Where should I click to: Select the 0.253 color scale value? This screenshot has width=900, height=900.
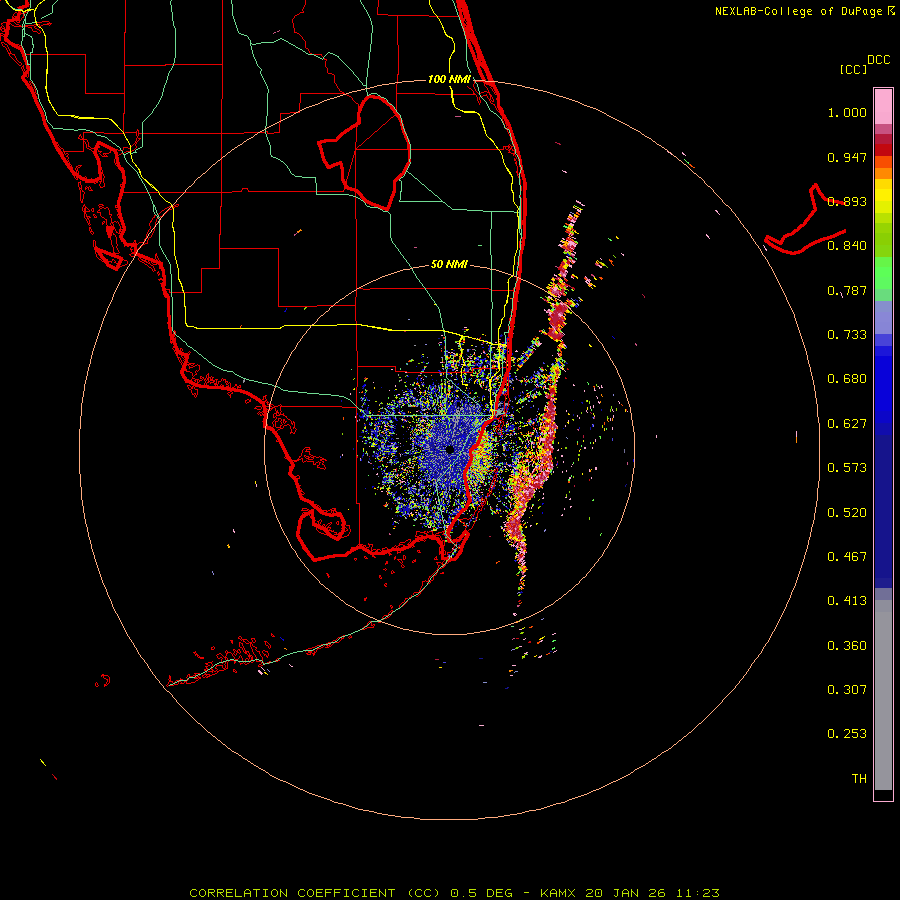tap(847, 734)
